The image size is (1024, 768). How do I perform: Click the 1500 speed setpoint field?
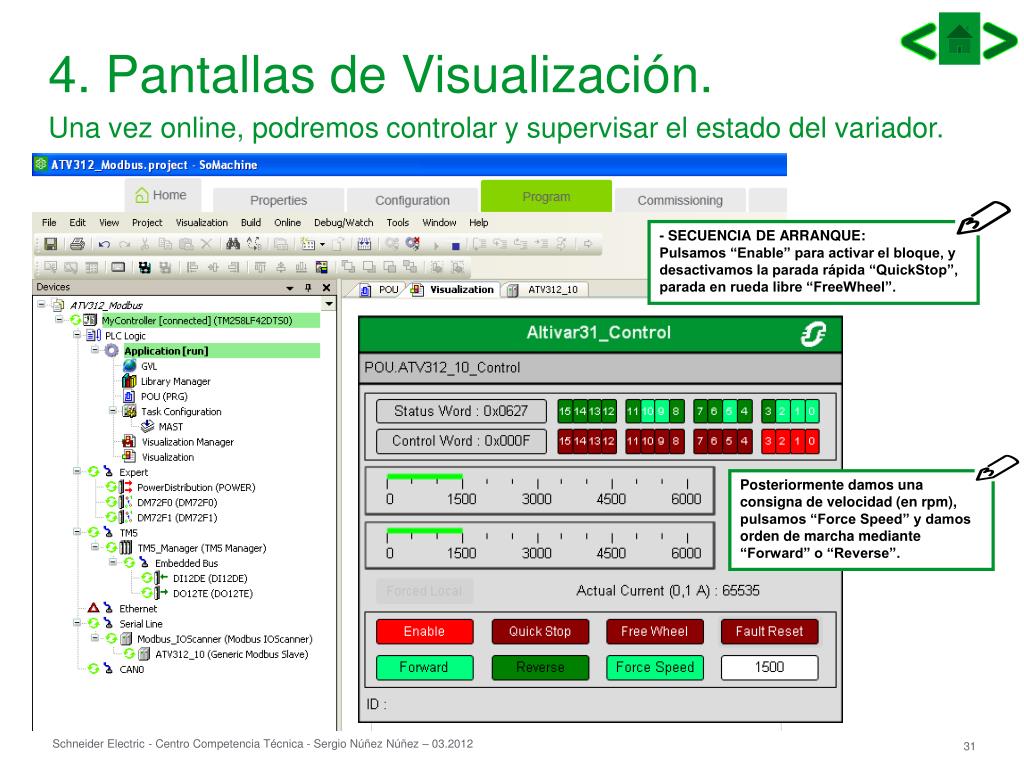(769, 667)
